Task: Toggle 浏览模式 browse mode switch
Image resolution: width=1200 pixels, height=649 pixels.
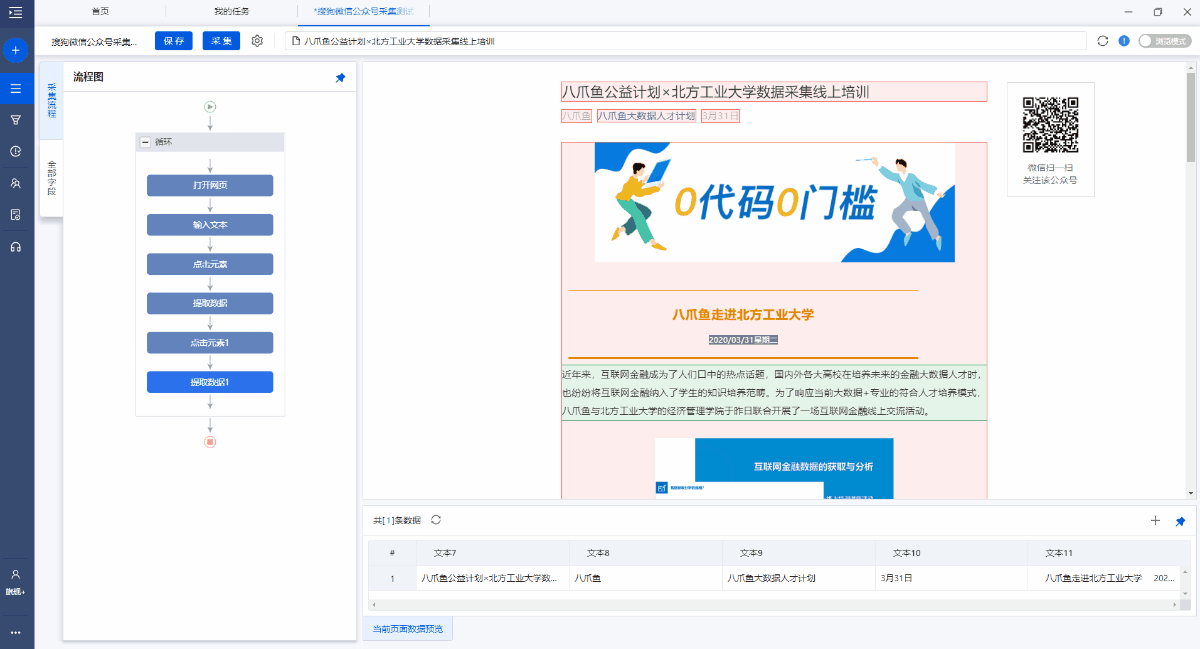Action: click(x=1165, y=41)
